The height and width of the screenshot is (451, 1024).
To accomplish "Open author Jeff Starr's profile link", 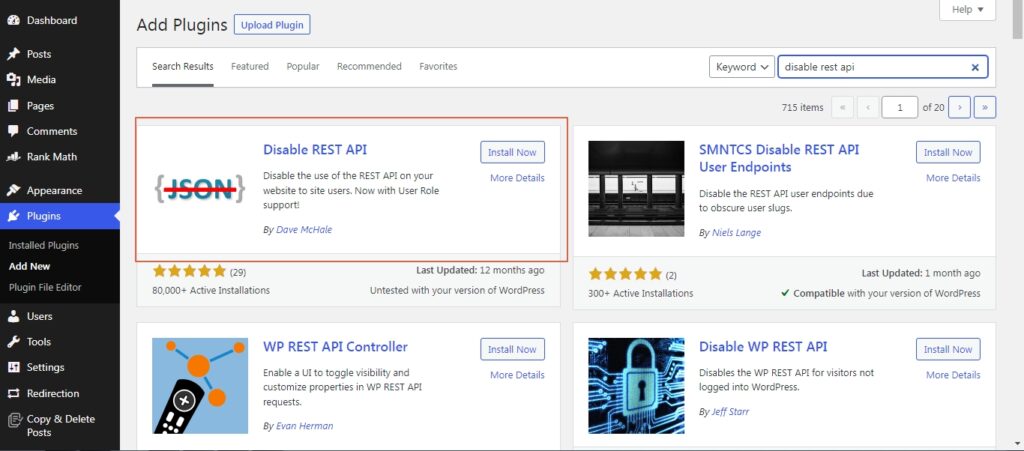I will [x=731, y=412].
